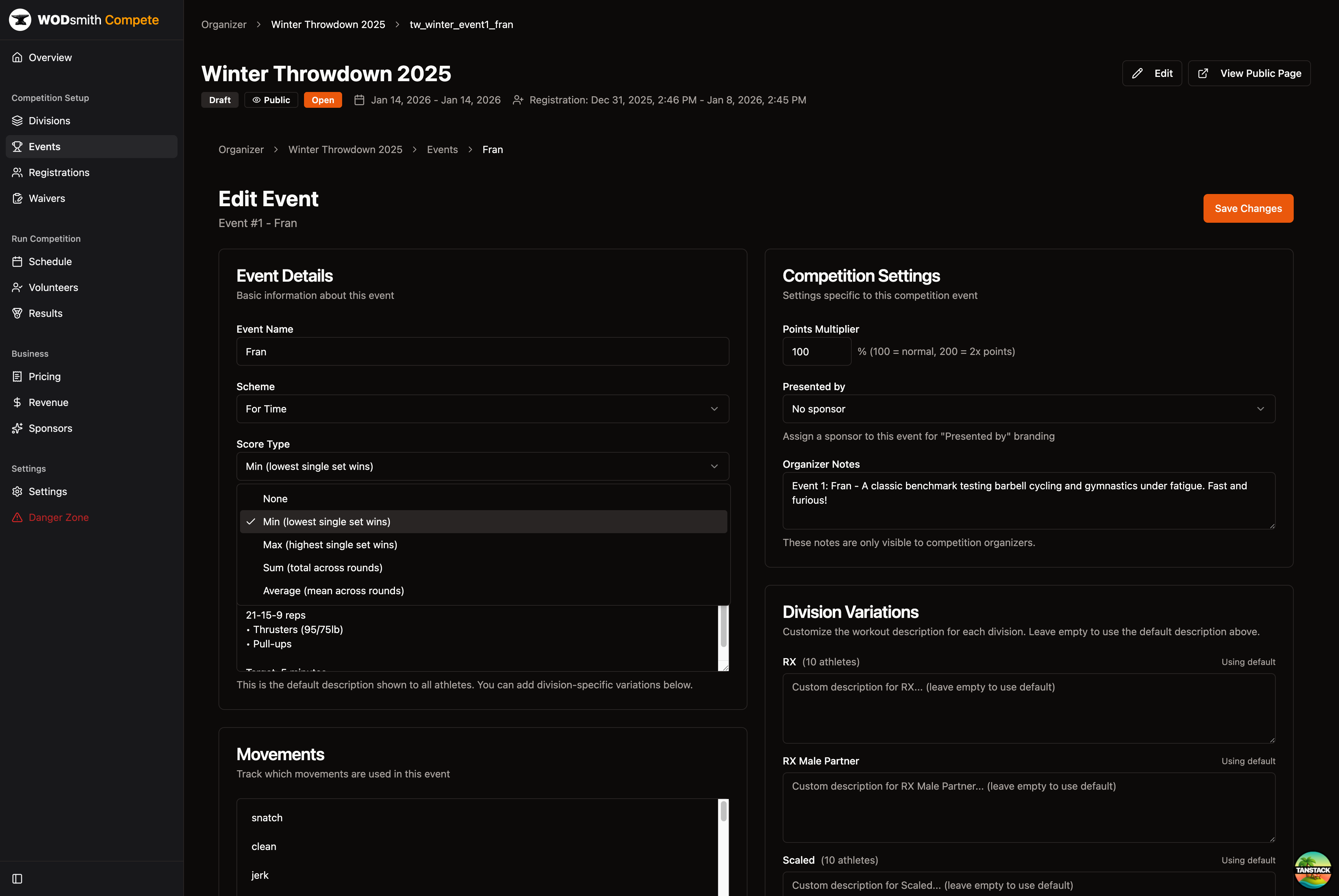The width and height of the screenshot is (1339, 896).
Task: Click the orange Open status badge
Action: [323, 100]
